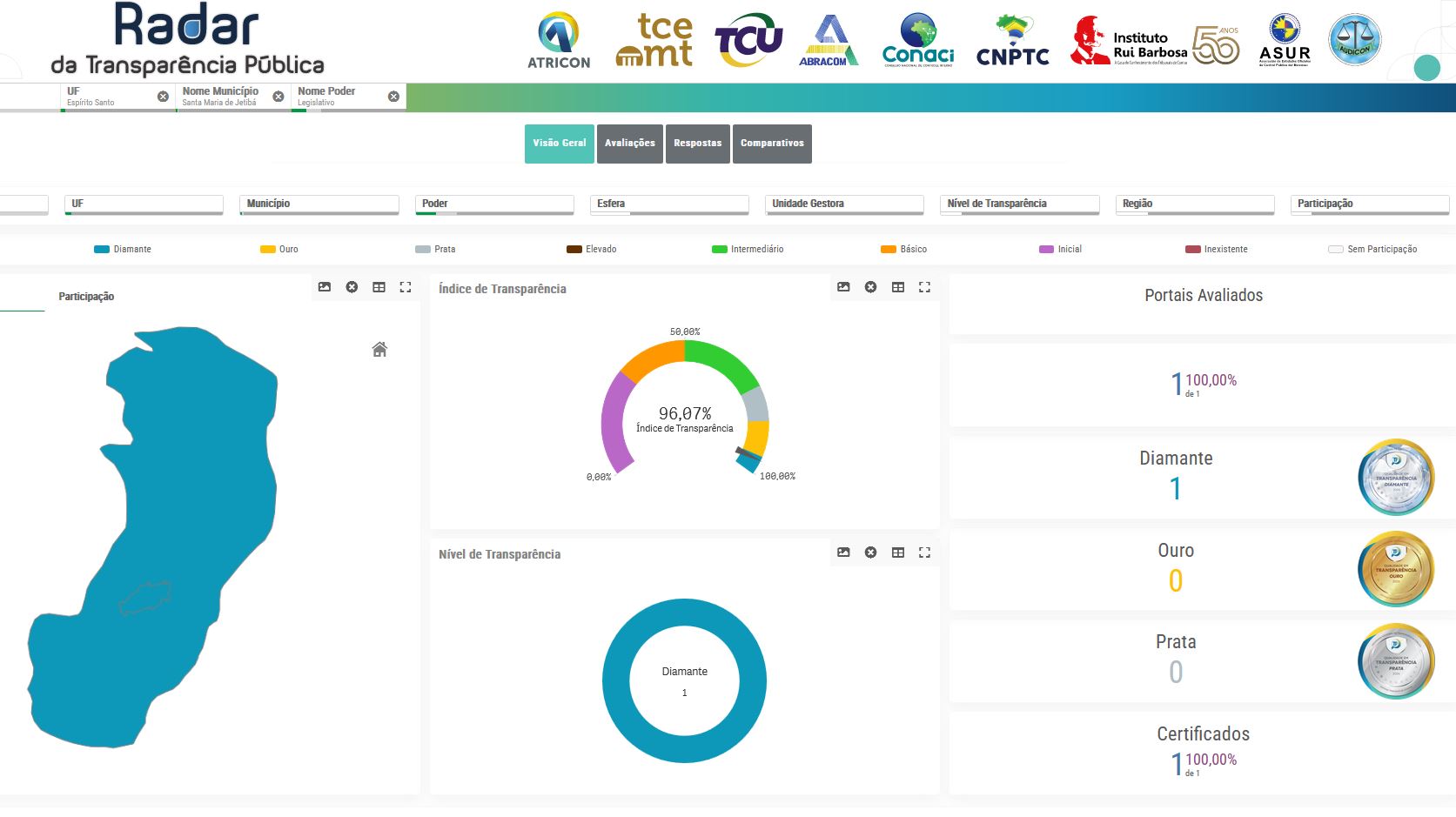Open the Município filter dropdown
This screenshot has width=1456, height=817.
(x=319, y=204)
